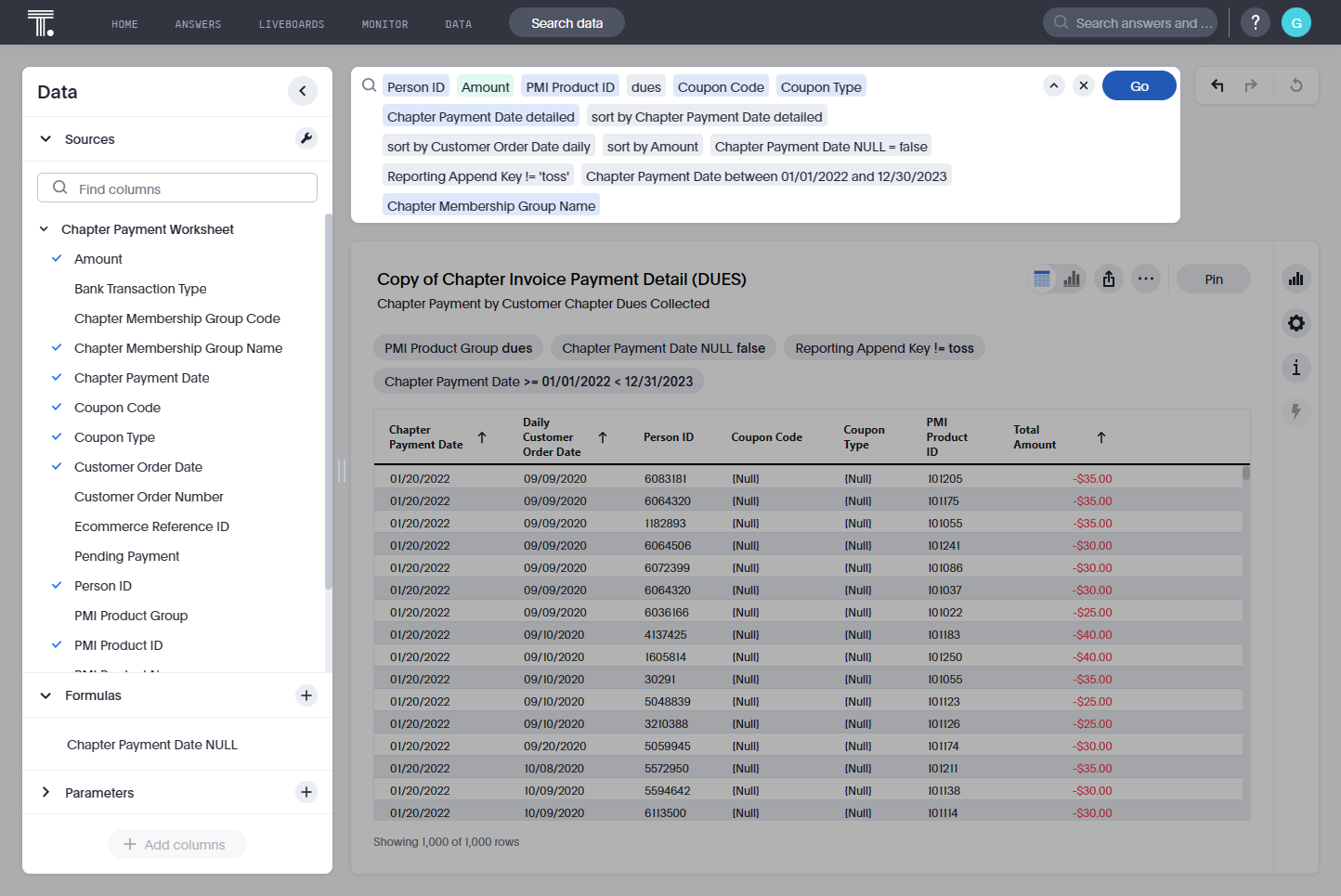Open the Home nav item
The height and width of the screenshot is (896, 1341).
124,24
